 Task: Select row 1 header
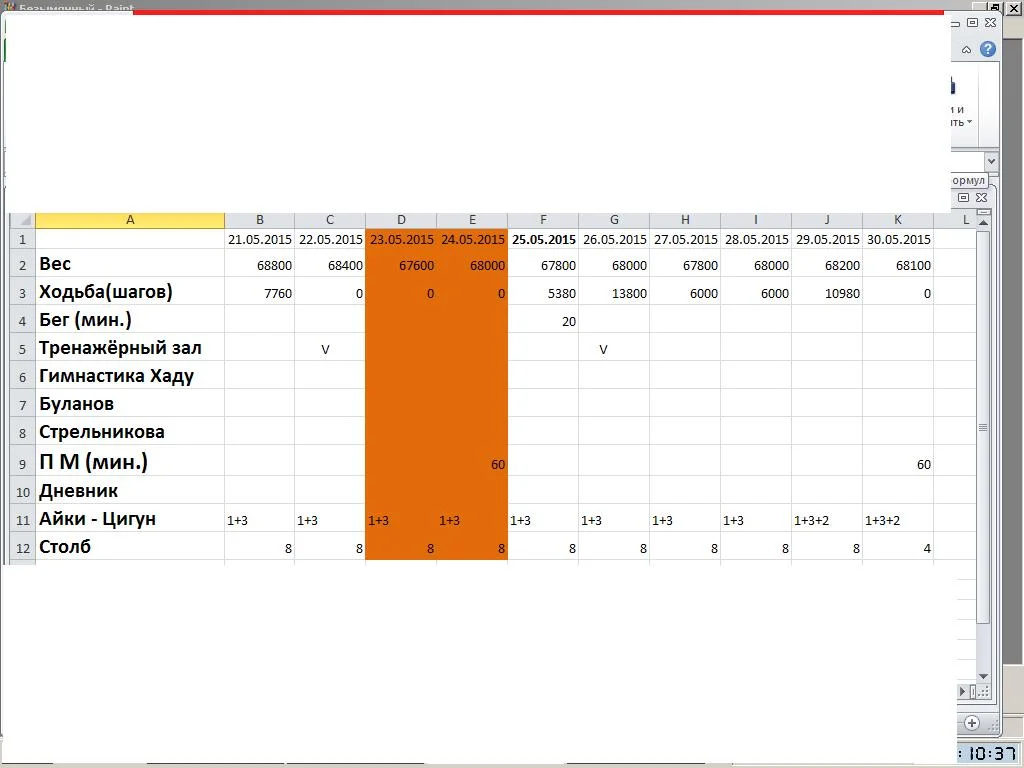22,239
